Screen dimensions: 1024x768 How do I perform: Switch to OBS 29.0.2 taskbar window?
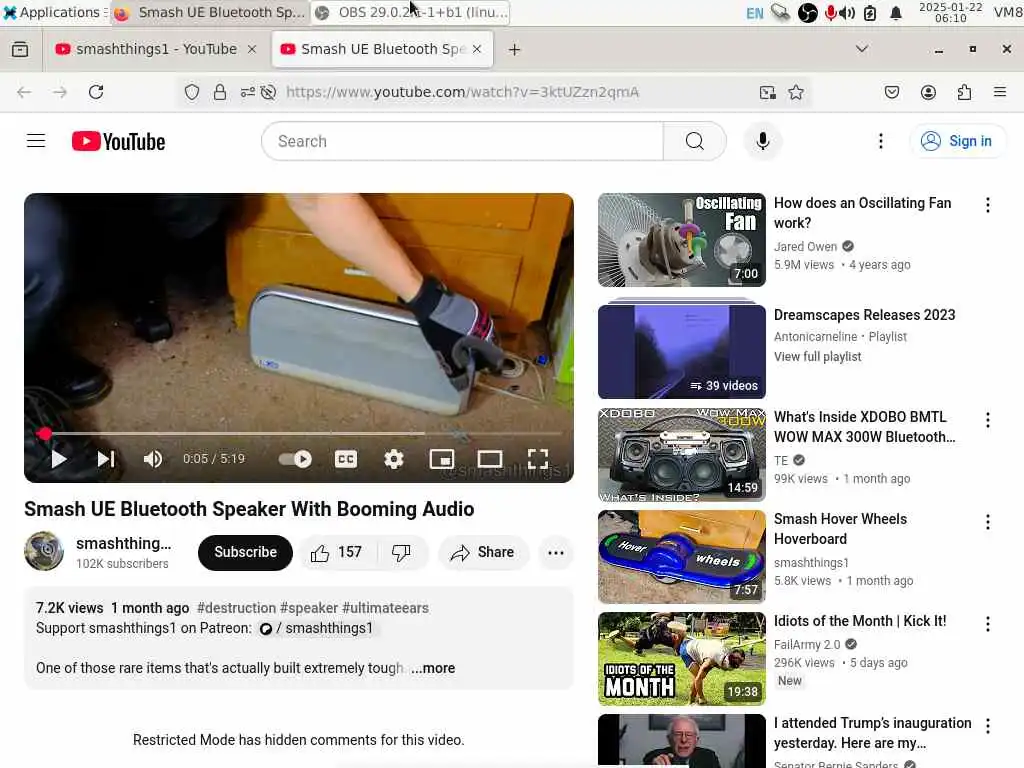411,12
